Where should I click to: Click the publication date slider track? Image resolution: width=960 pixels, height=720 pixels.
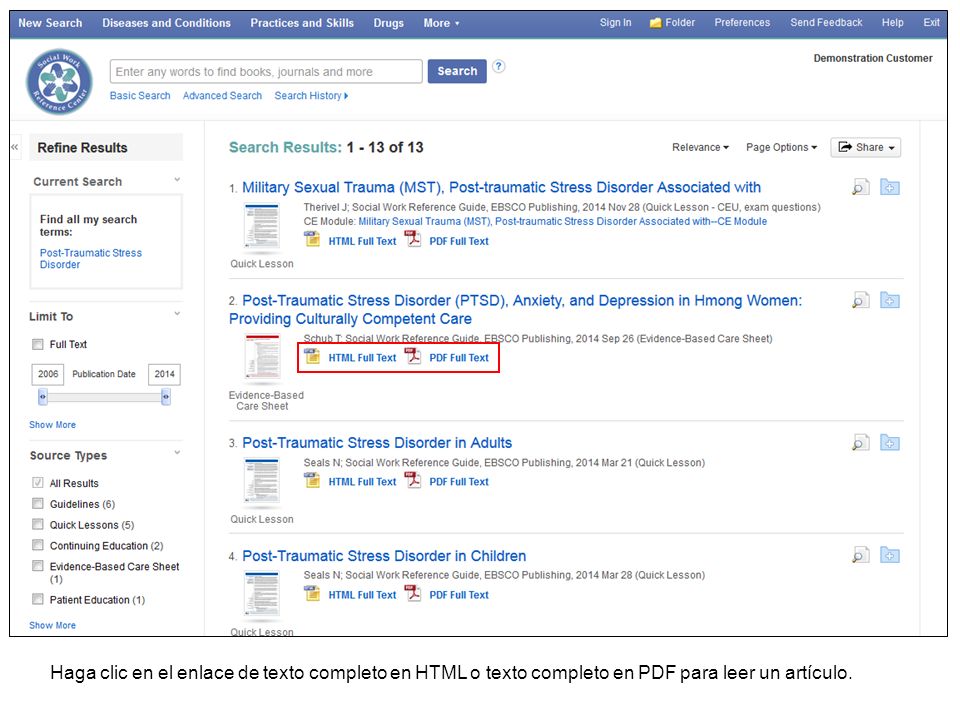coord(104,397)
